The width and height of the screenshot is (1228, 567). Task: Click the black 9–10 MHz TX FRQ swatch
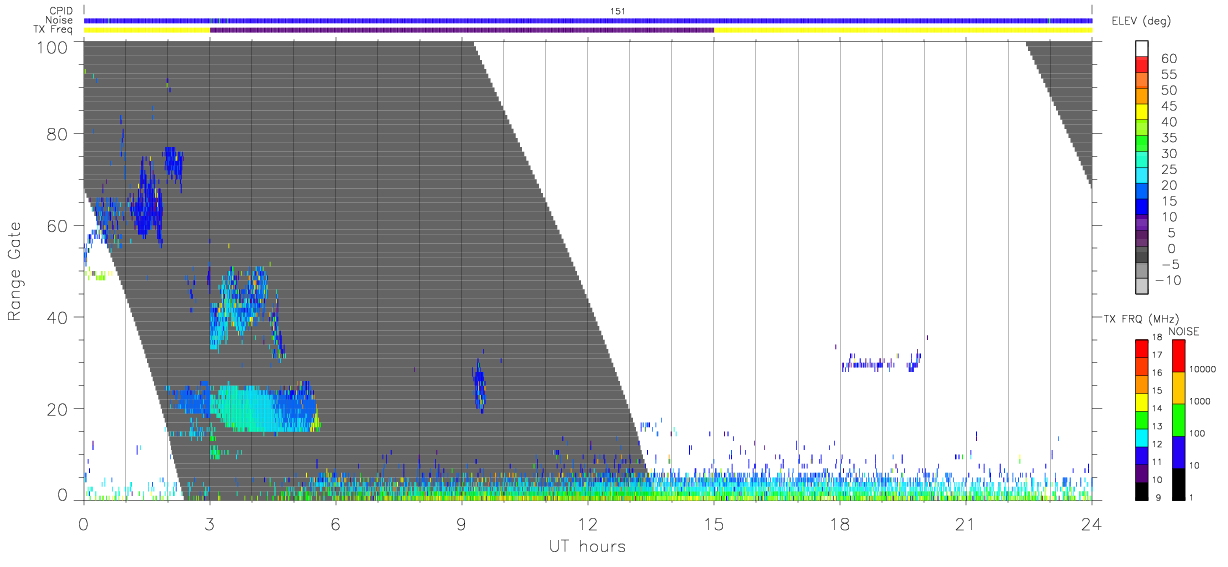tap(1141, 489)
